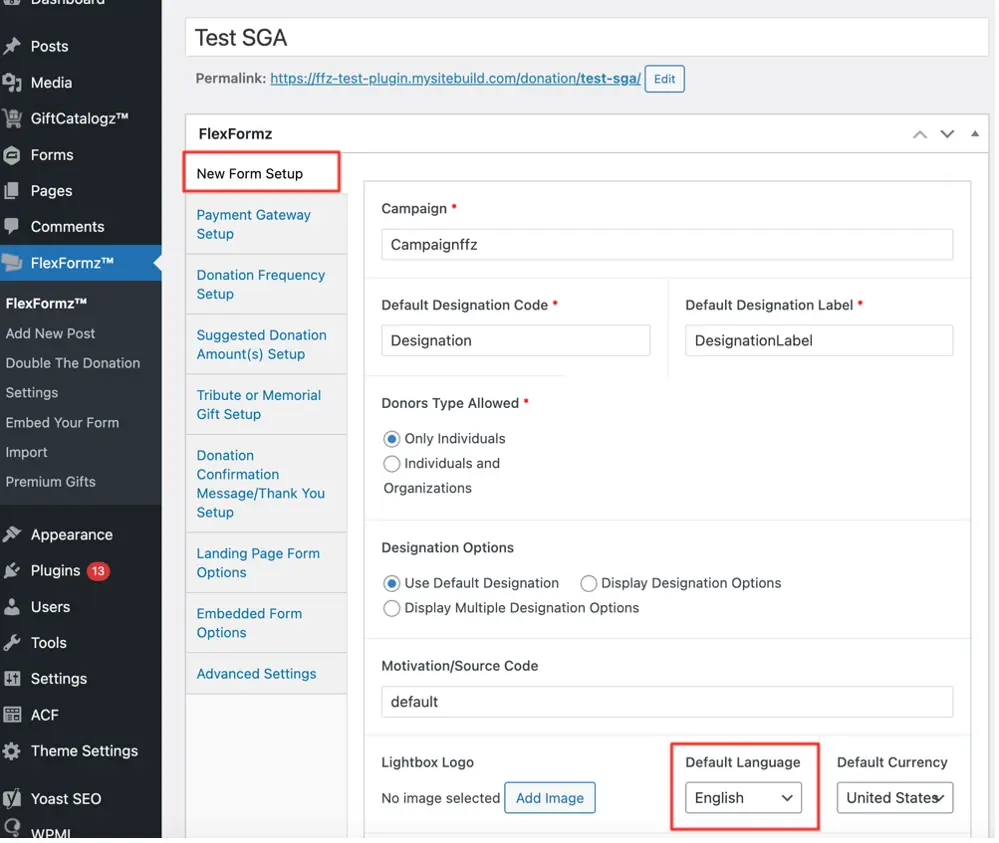The width and height of the screenshot is (999, 843).
Task: Choose Display Designation Options radio button
Action: (x=589, y=583)
